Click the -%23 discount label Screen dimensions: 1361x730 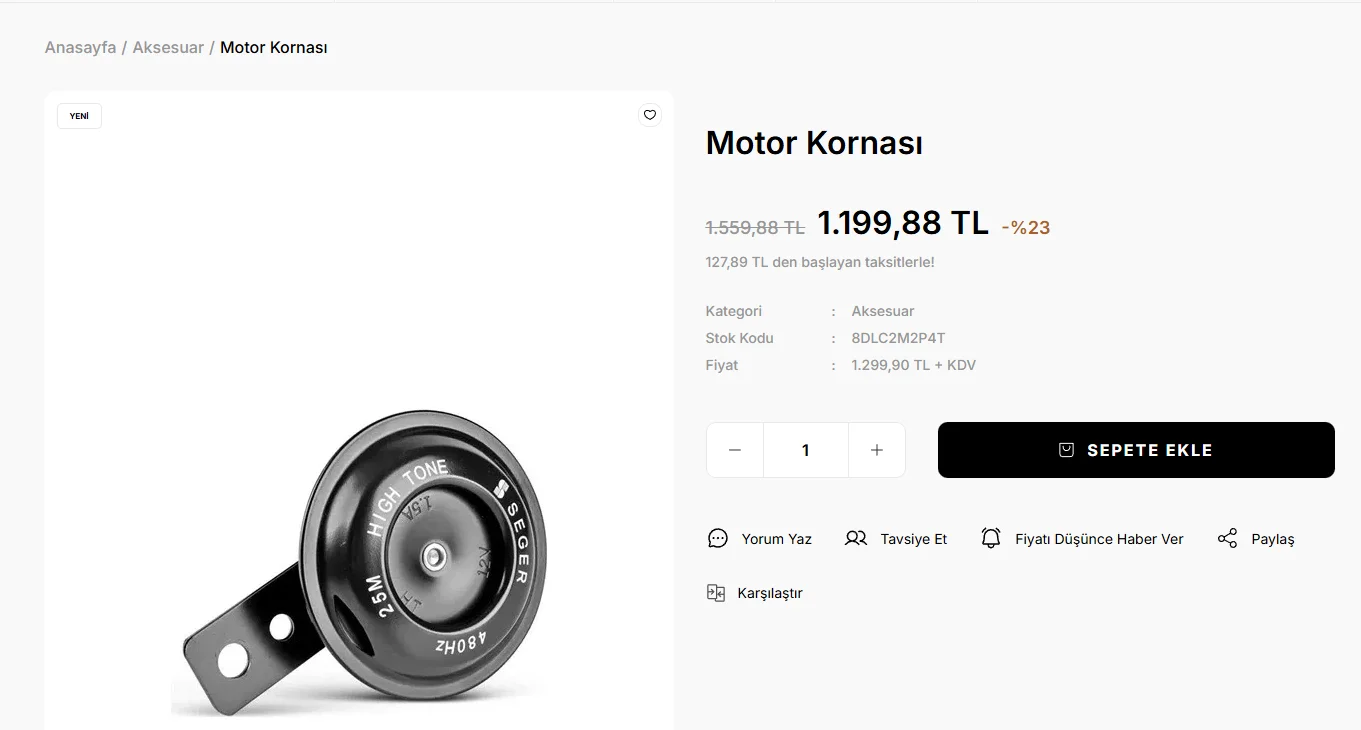pyautogui.click(x=1026, y=227)
